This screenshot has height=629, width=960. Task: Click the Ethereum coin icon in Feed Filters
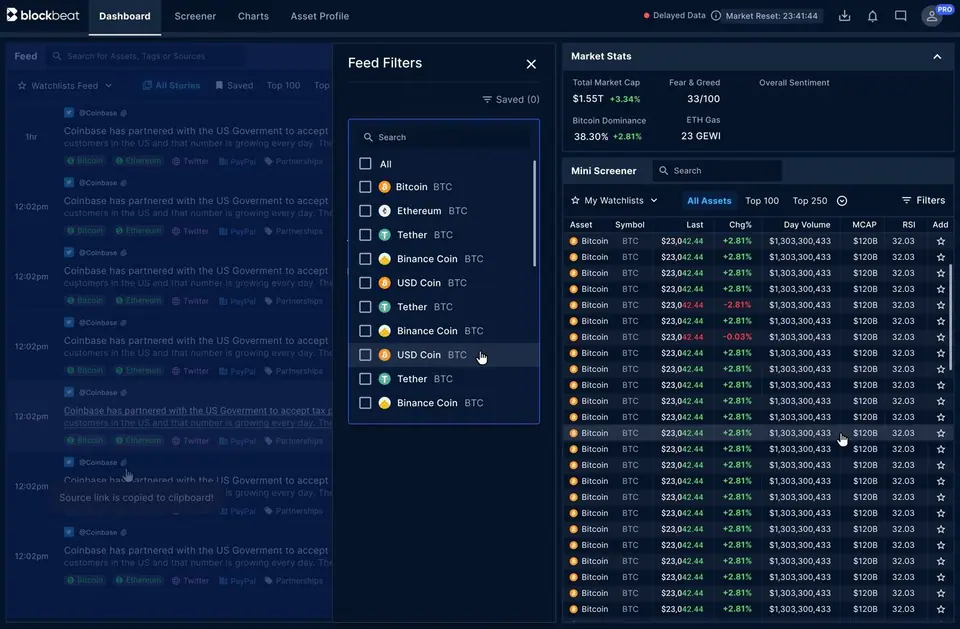(x=384, y=211)
